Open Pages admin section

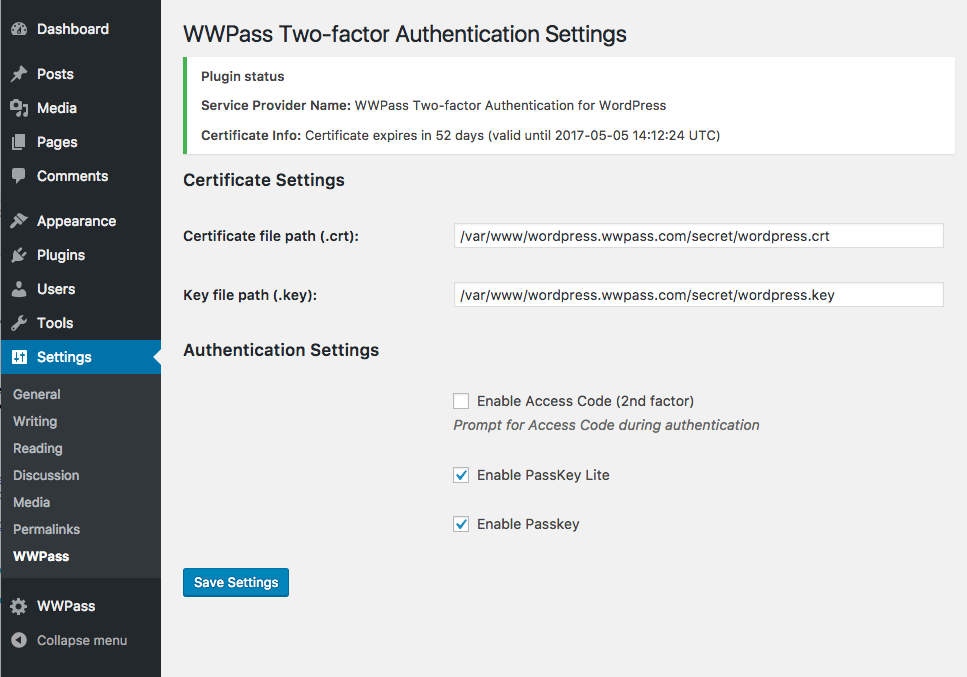57,142
